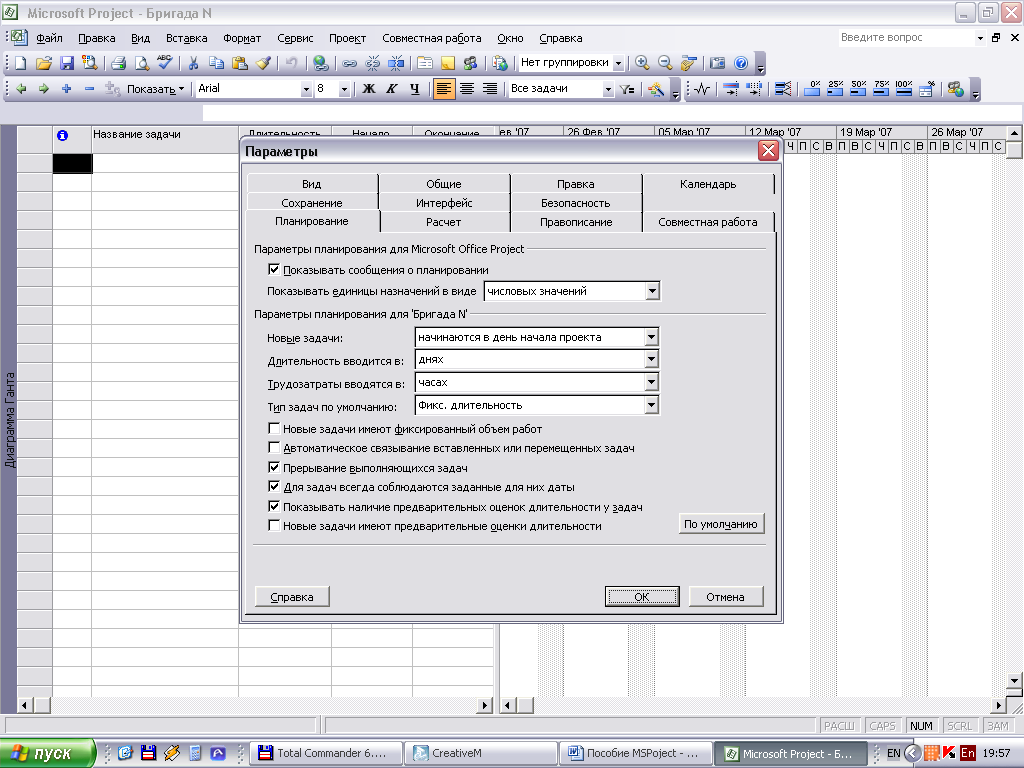The height and width of the screenshot is (768, 1024).
Task: Enable 'Новые задачи имеют фиксированный объем работ'
Action: [274, 429]
